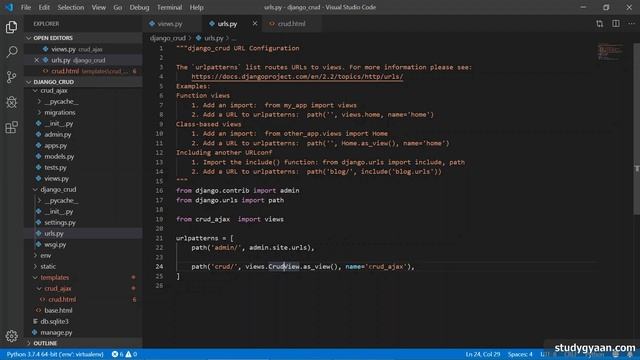Viewport: 640px width, 360px height.
Task: Open the Extensions view
Action: 11,127
